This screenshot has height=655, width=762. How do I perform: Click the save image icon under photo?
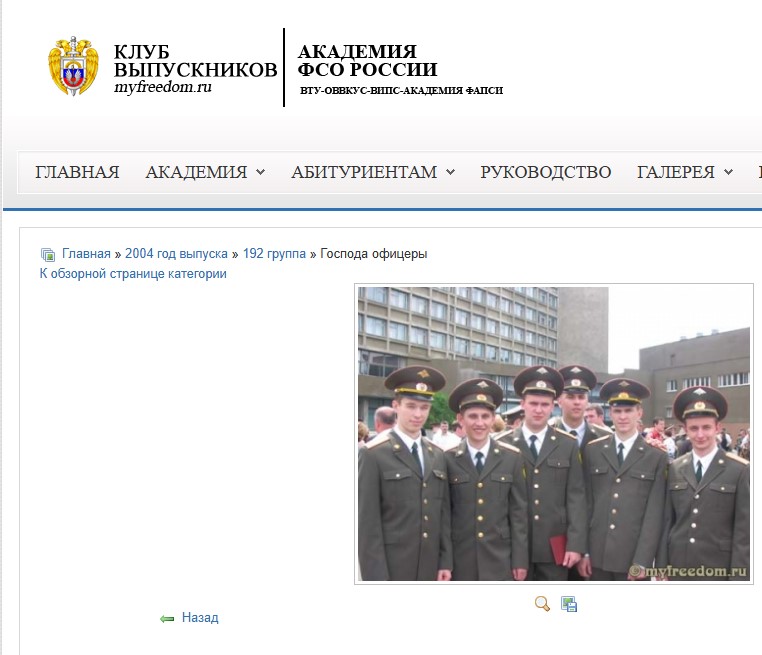click(x=569, y=604)
